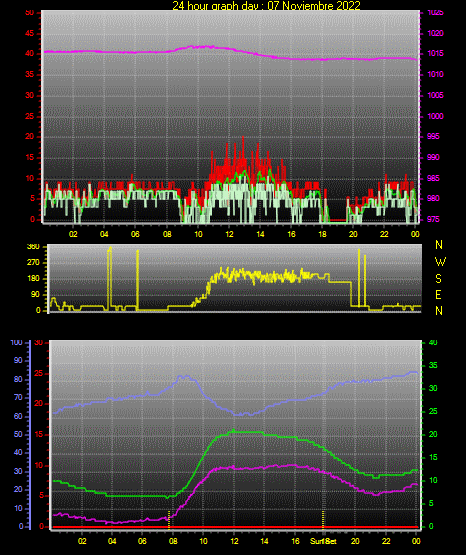Click the blue 70 humidity axis label
Image resolution: width=466 pixels, height=555 pixels.
[18, 397]
